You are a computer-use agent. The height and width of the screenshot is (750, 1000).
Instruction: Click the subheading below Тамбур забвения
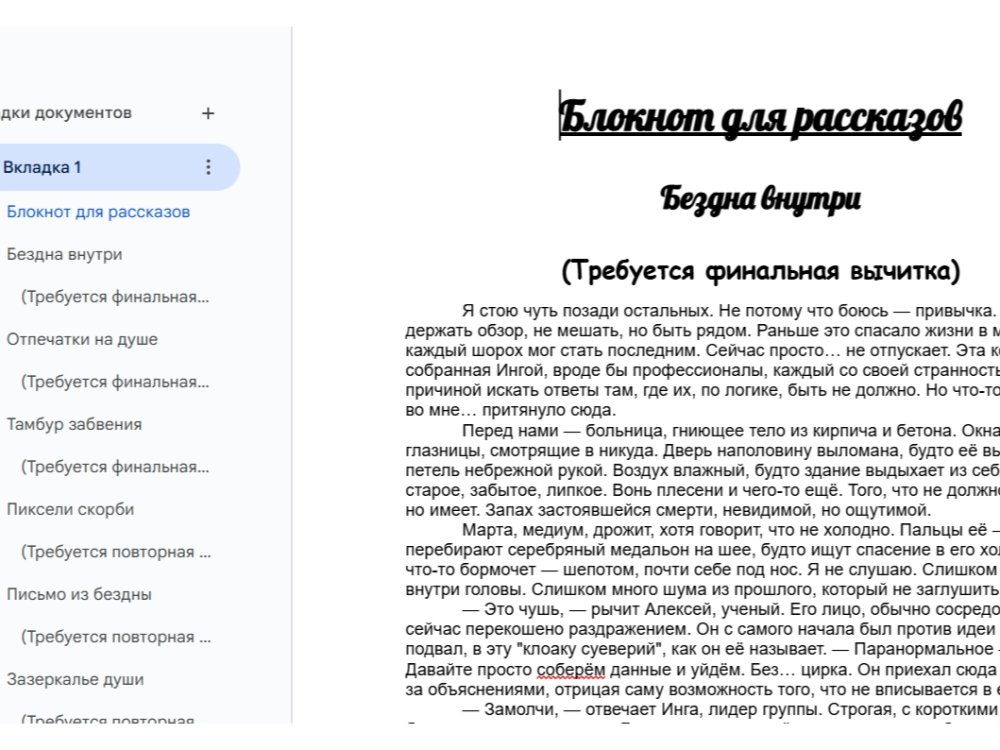coord(115,467)
